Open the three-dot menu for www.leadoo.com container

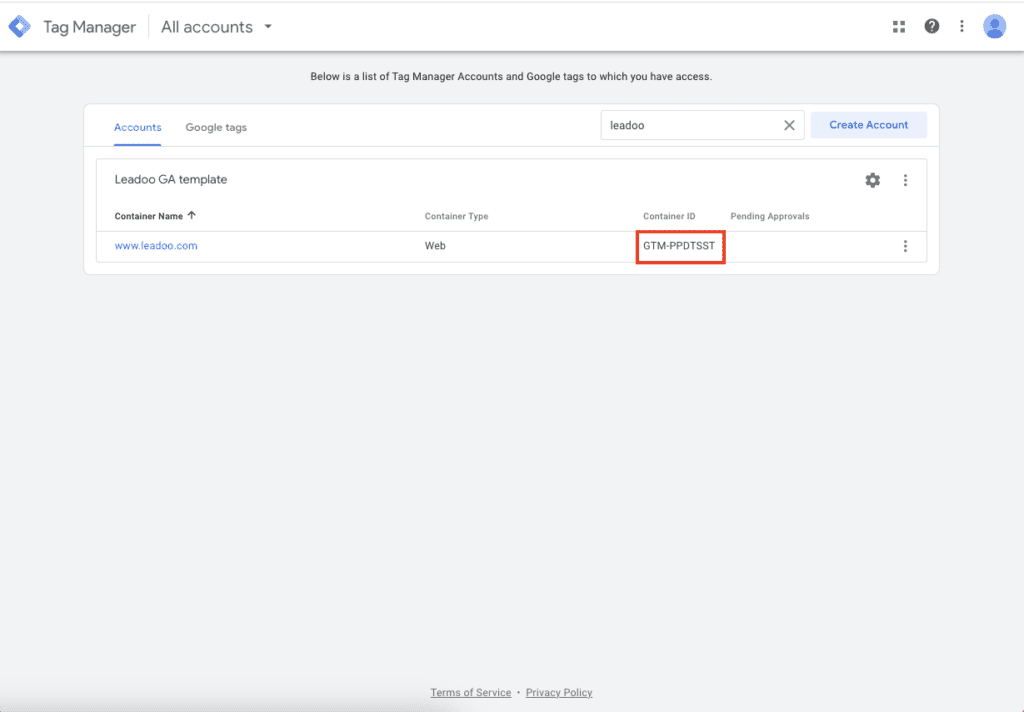point(905,245)
